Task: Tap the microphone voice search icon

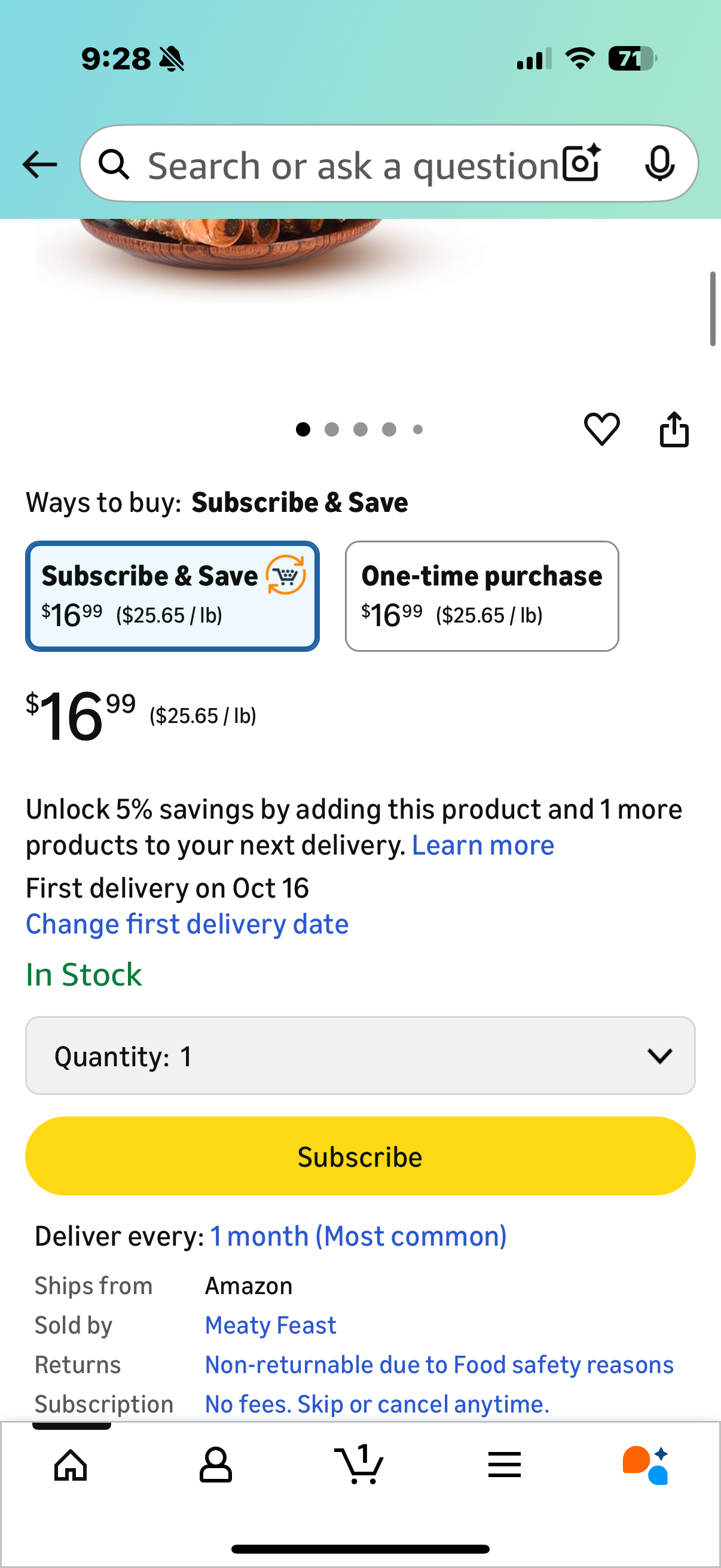Action: (659, 164)
